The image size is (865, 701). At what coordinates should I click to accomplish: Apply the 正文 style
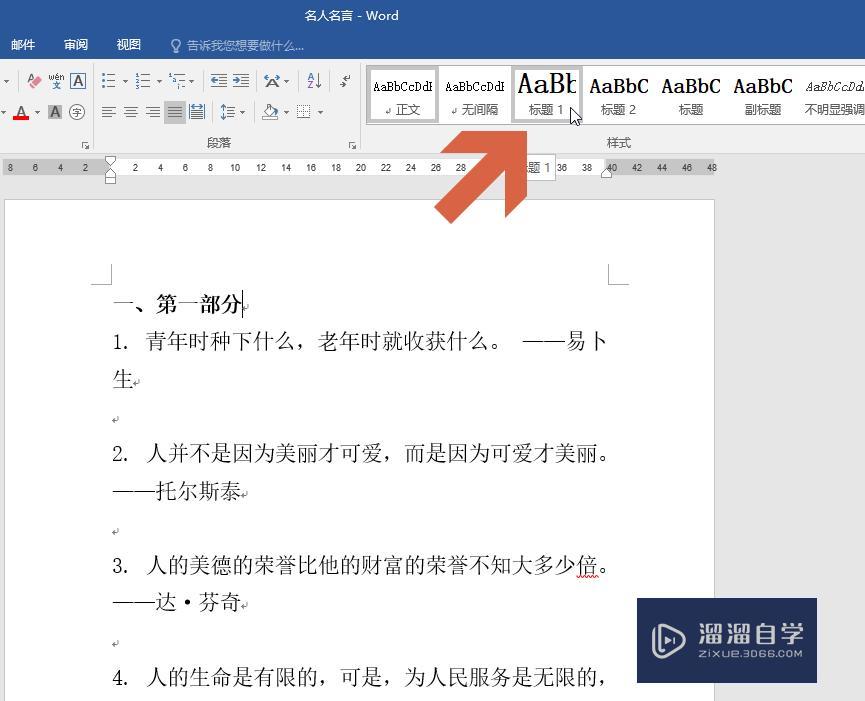click(x=403, y=95)
